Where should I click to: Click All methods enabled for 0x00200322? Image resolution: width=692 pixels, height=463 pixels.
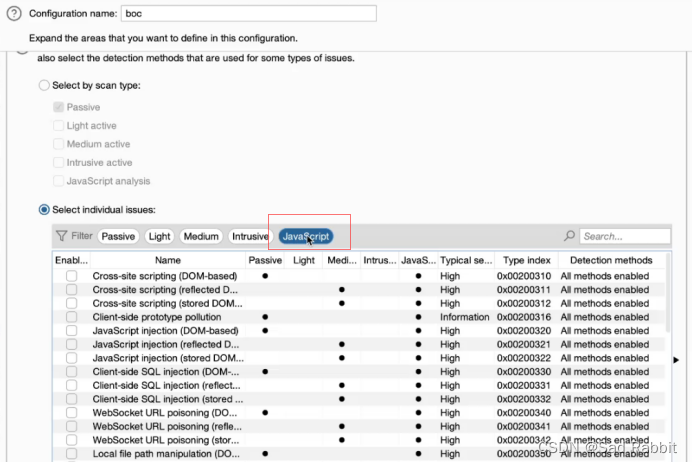pyautogui.click(x=605, y=358)
